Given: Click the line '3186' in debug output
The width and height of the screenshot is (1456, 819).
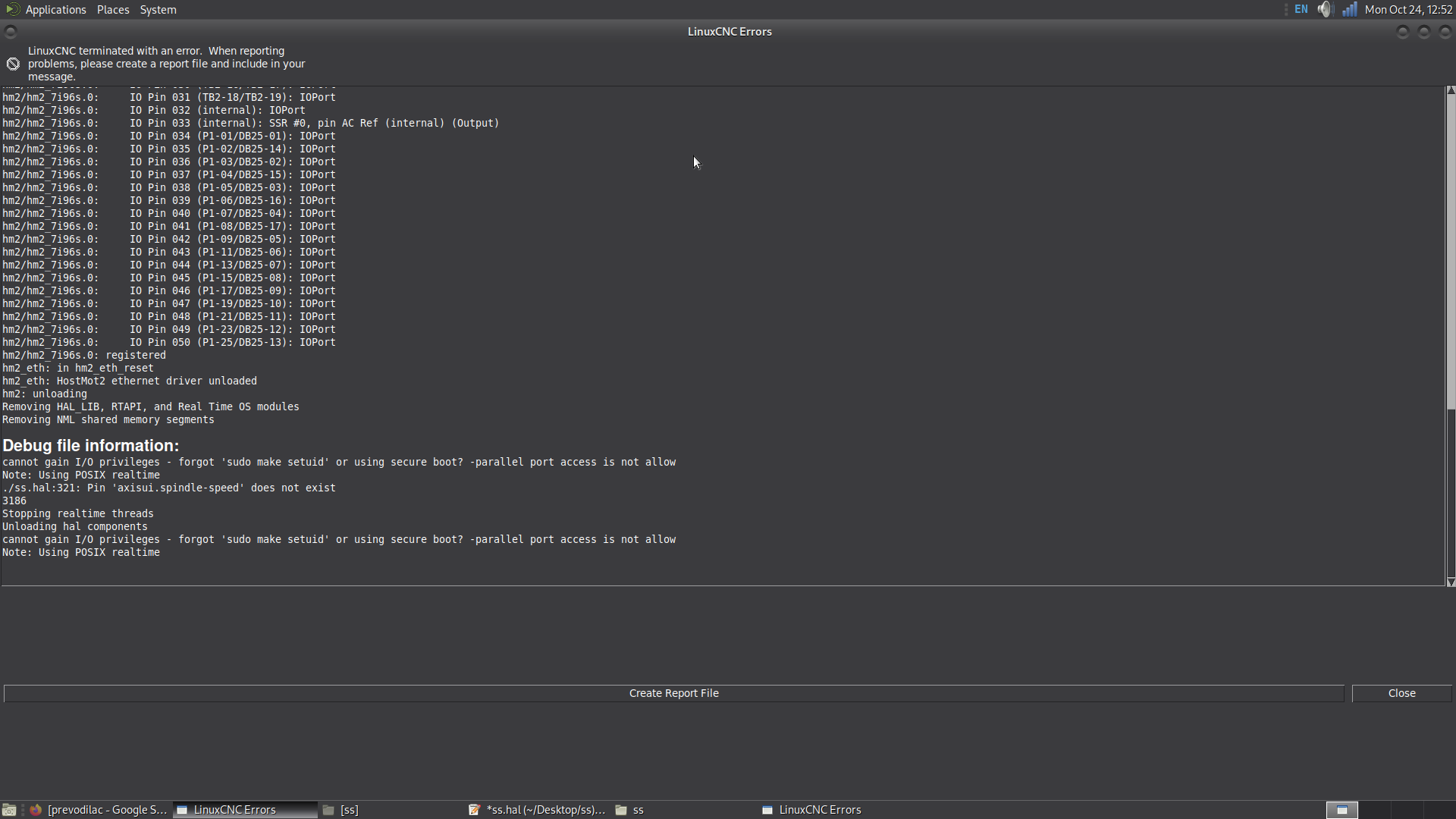Looking at the screenshot, I should pos(14,500).
